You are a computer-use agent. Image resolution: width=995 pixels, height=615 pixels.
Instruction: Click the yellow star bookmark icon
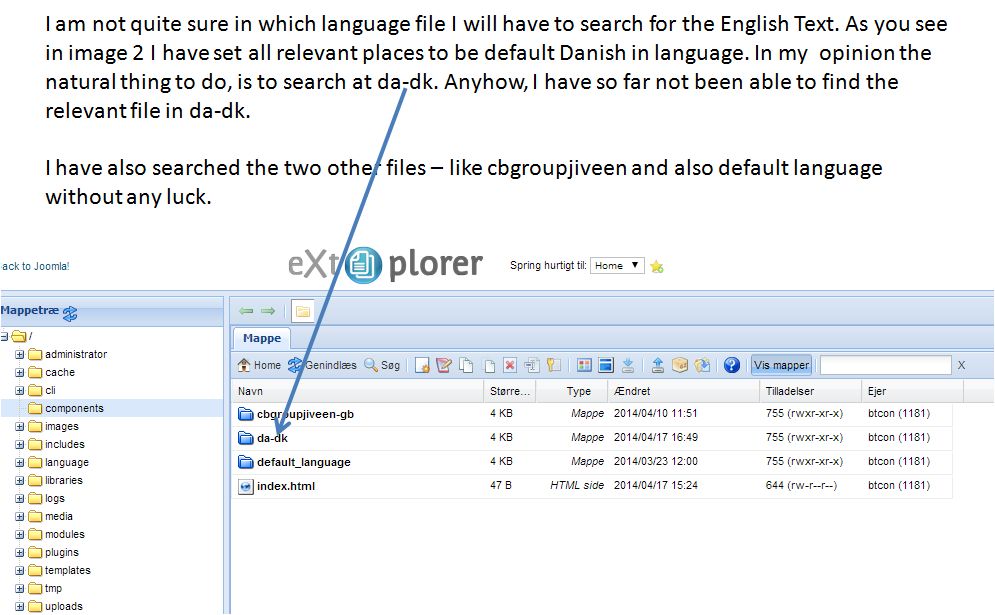657,267
